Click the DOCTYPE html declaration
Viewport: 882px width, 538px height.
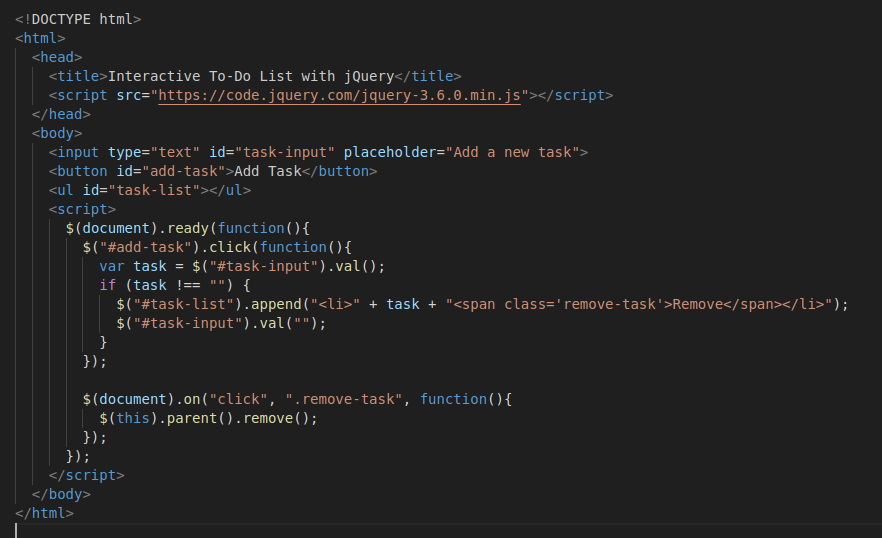tap(78, 19)
